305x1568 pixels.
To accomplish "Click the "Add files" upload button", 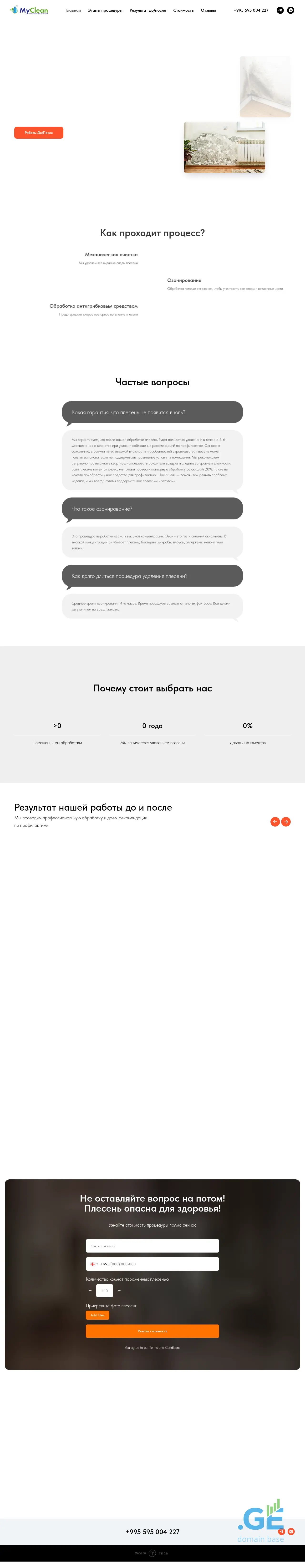I will pos(97,1315).
